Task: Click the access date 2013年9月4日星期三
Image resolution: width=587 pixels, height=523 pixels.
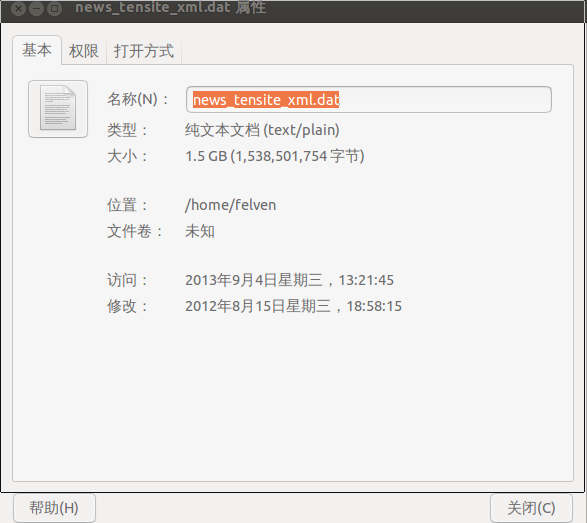Action: 254,280
